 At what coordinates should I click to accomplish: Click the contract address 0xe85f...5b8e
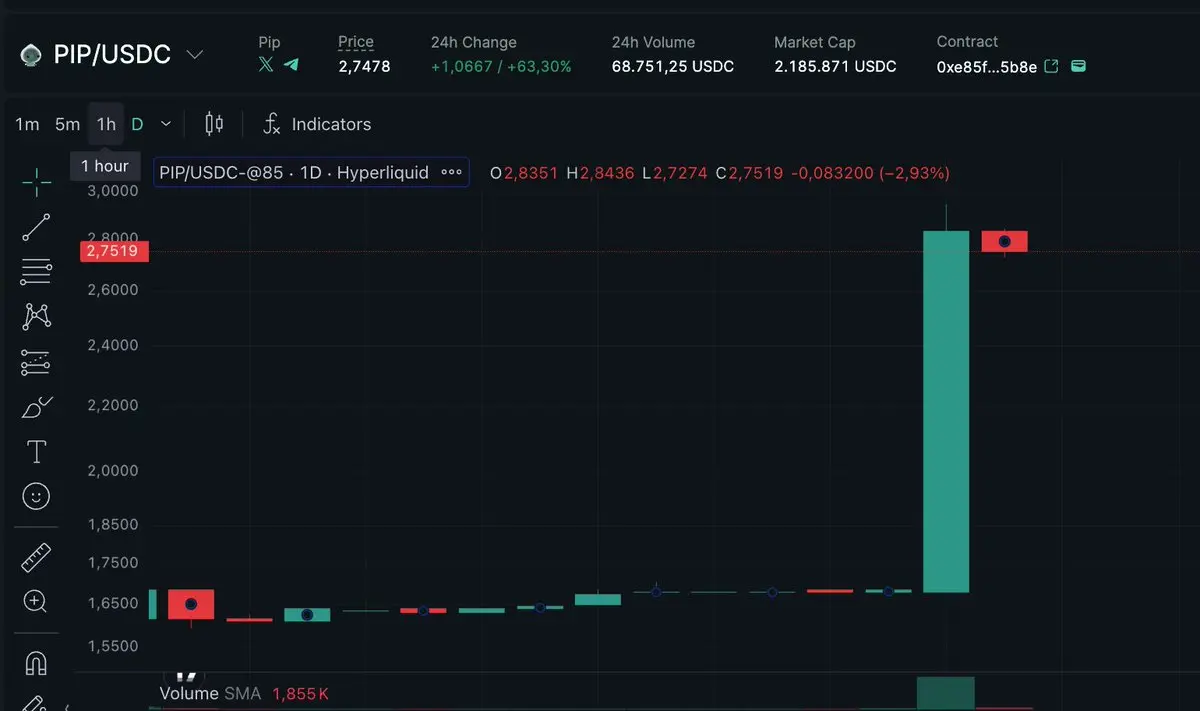(986, 67)
